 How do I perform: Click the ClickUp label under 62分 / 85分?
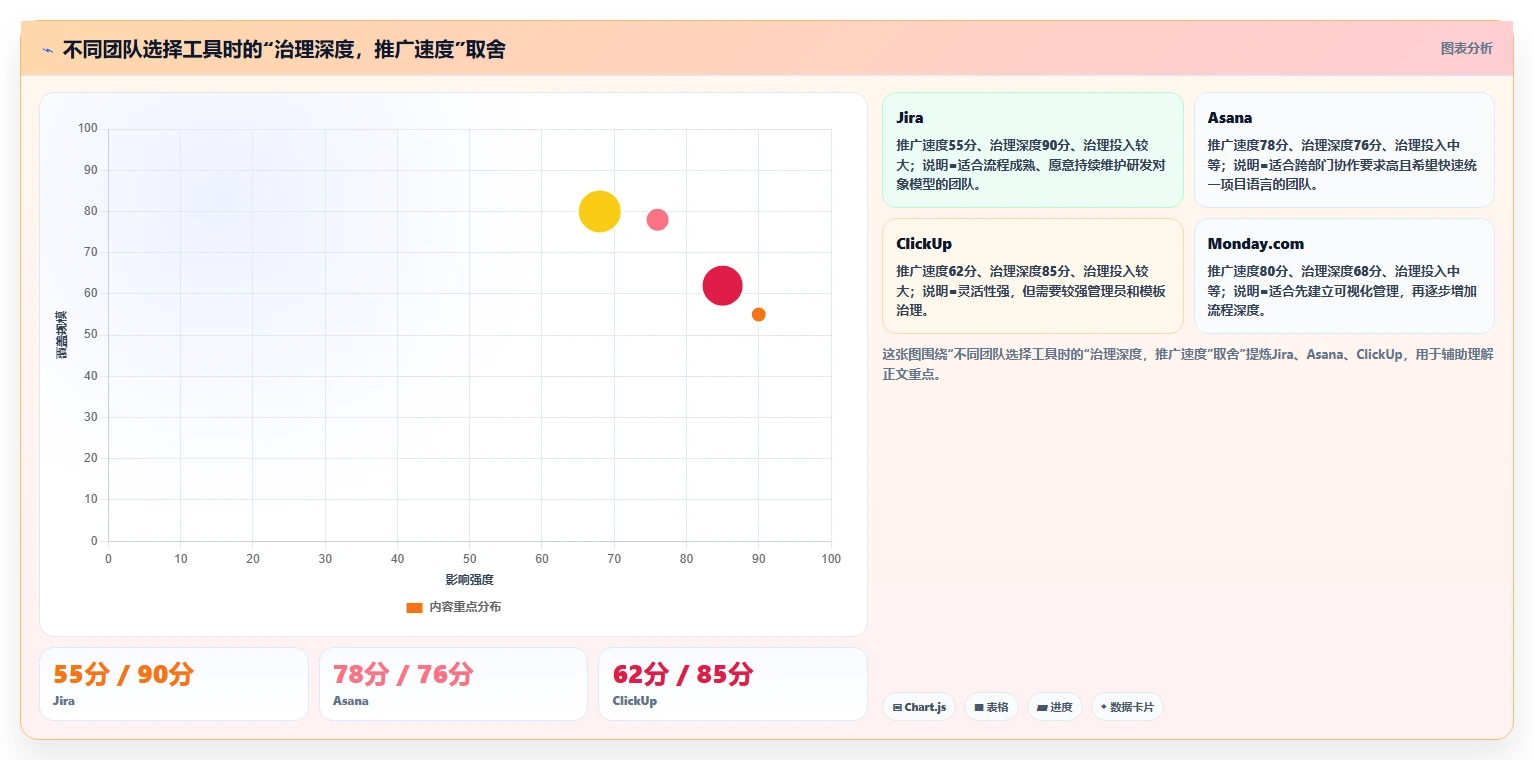coord(635,701)
